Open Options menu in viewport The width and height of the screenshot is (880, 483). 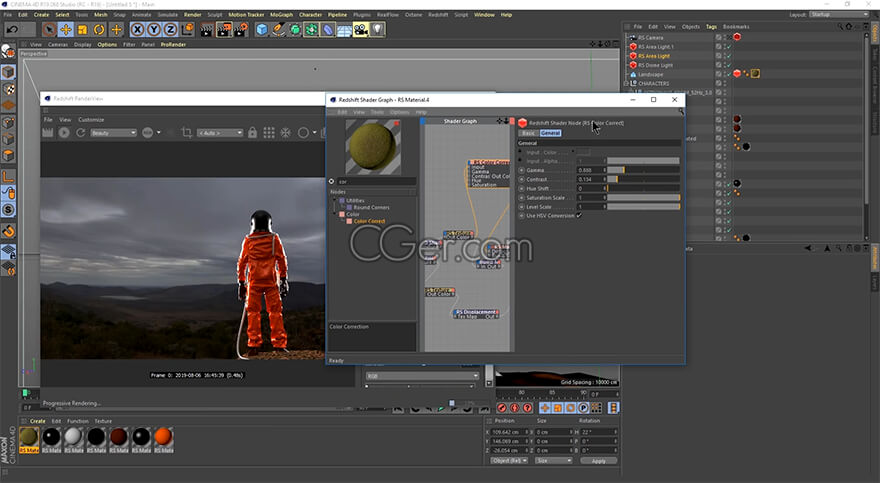click(x=107, y=44)
